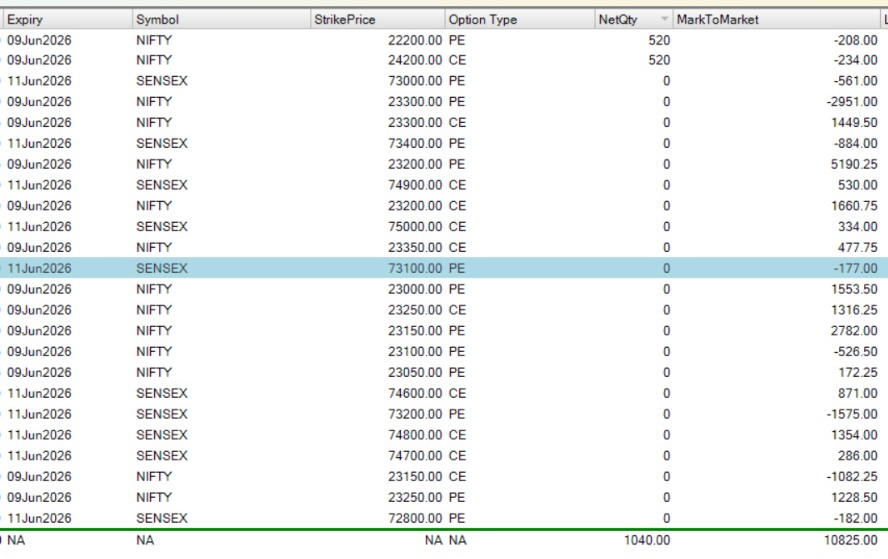This screenshot has height=559, width=888.
Task: Select strike price 24200.00 CE cell
Action: 415,60
